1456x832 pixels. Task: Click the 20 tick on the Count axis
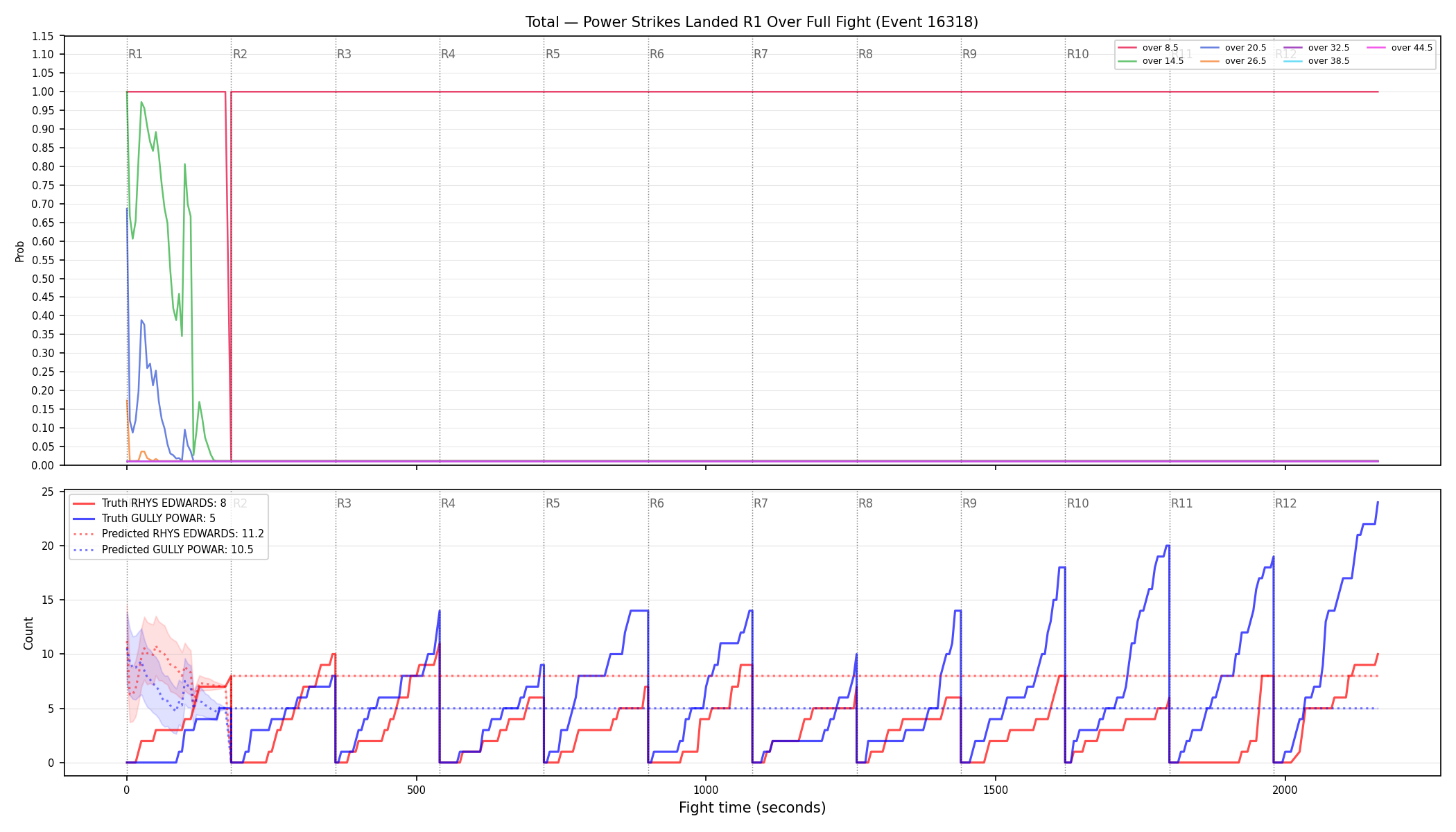pos(49,546)
